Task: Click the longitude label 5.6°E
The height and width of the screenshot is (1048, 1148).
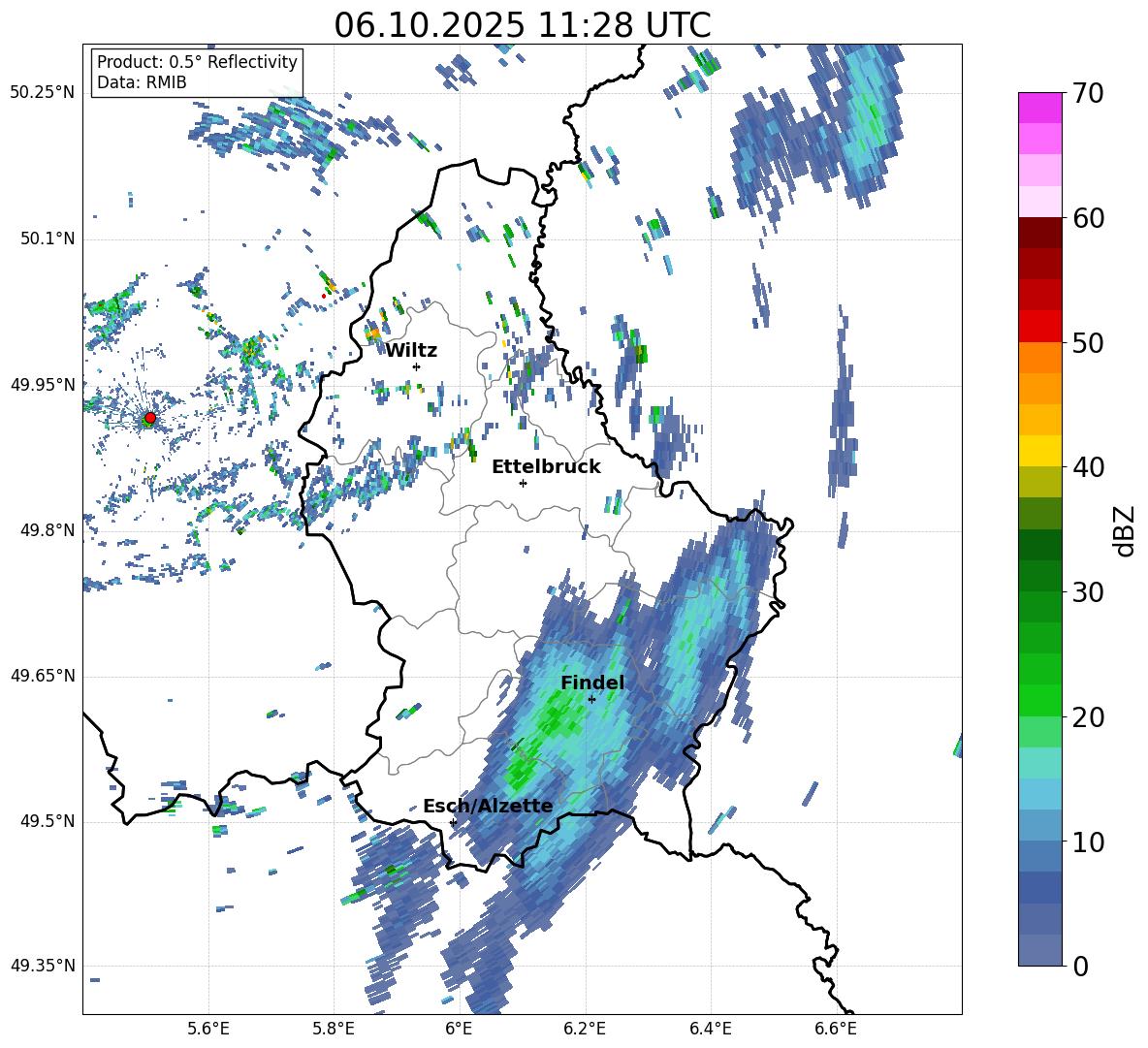Action: click(x=208, y=1029)
